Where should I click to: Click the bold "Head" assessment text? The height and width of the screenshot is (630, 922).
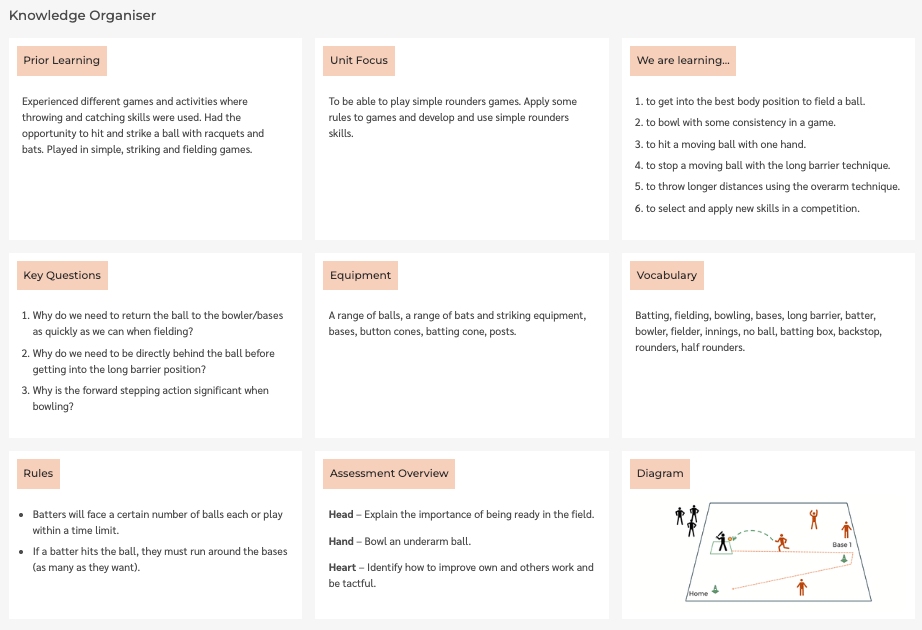pyautogui.click(x=341, y=515)
